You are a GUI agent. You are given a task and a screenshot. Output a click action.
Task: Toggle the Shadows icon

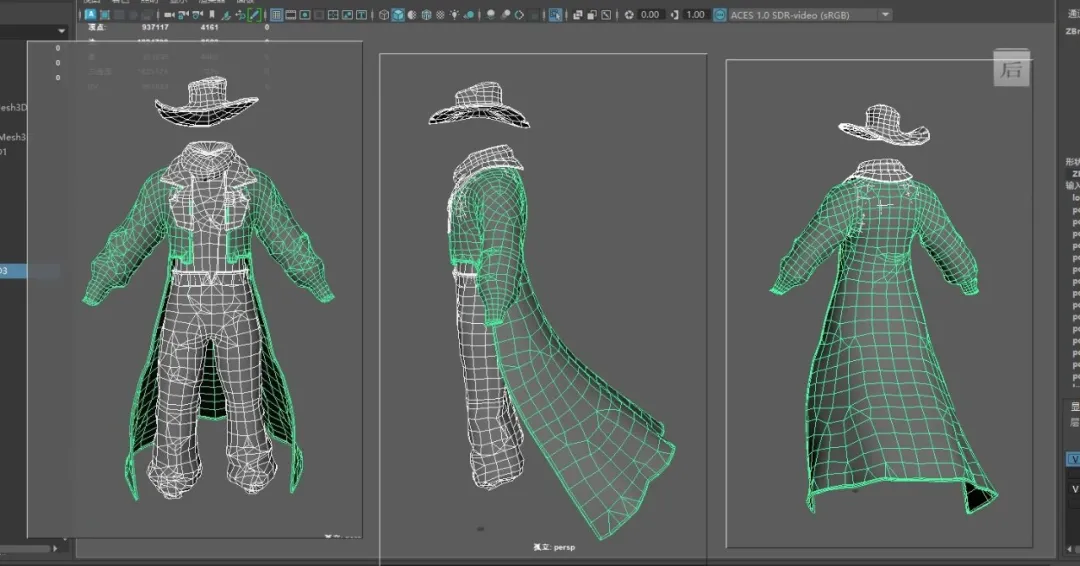[468, 15]
